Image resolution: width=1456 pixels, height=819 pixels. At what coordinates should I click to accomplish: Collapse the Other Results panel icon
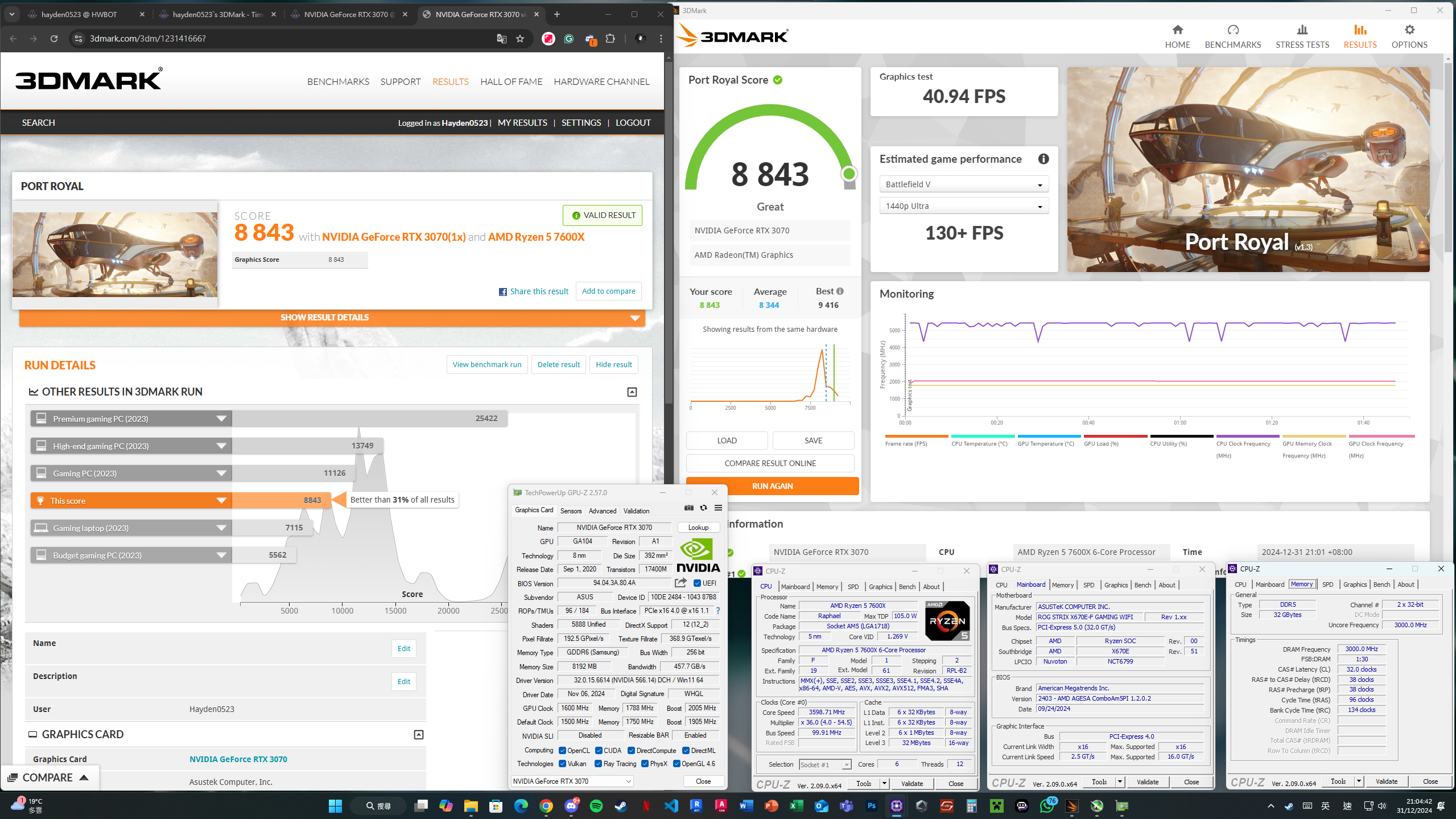[632, 392]
